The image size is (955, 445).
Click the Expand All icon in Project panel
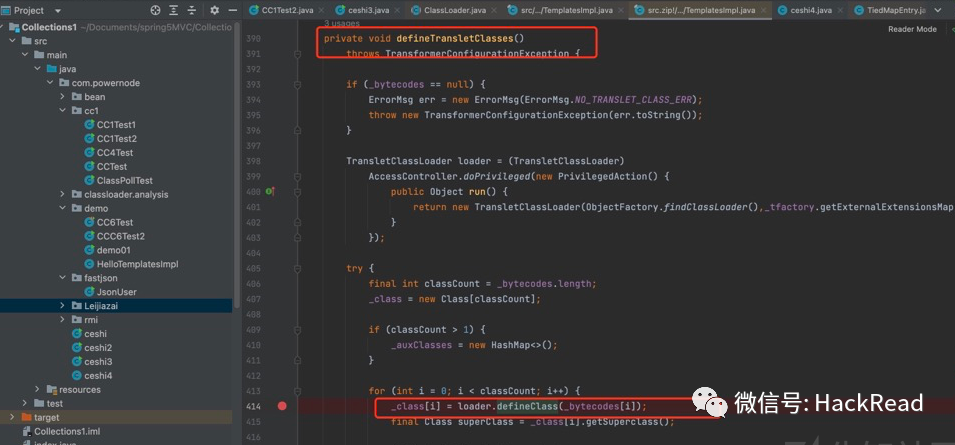click(x=174, y=10)
